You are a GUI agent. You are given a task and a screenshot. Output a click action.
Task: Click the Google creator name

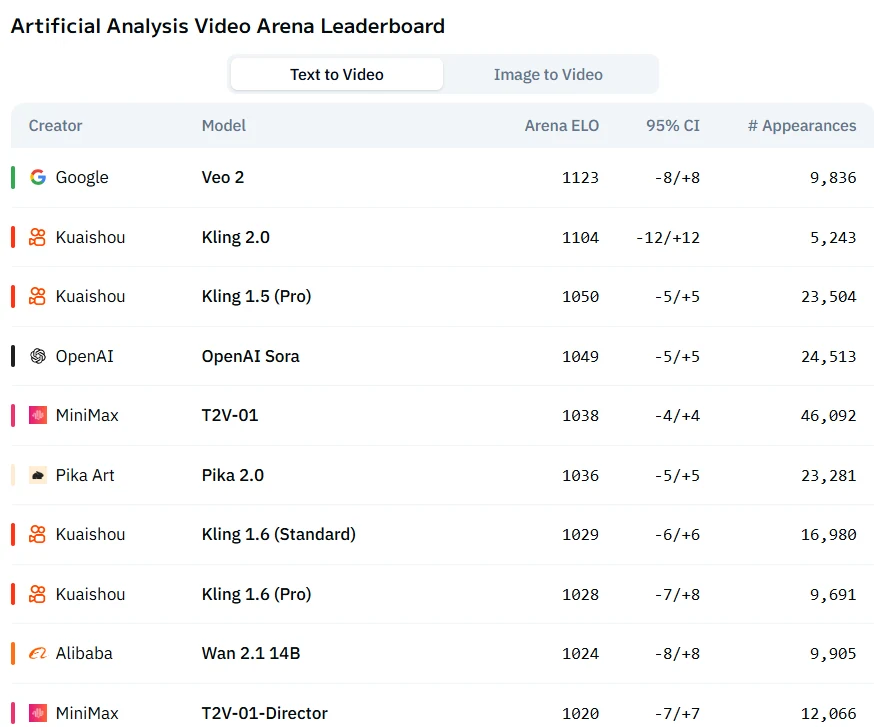click(x=82, y=177)
